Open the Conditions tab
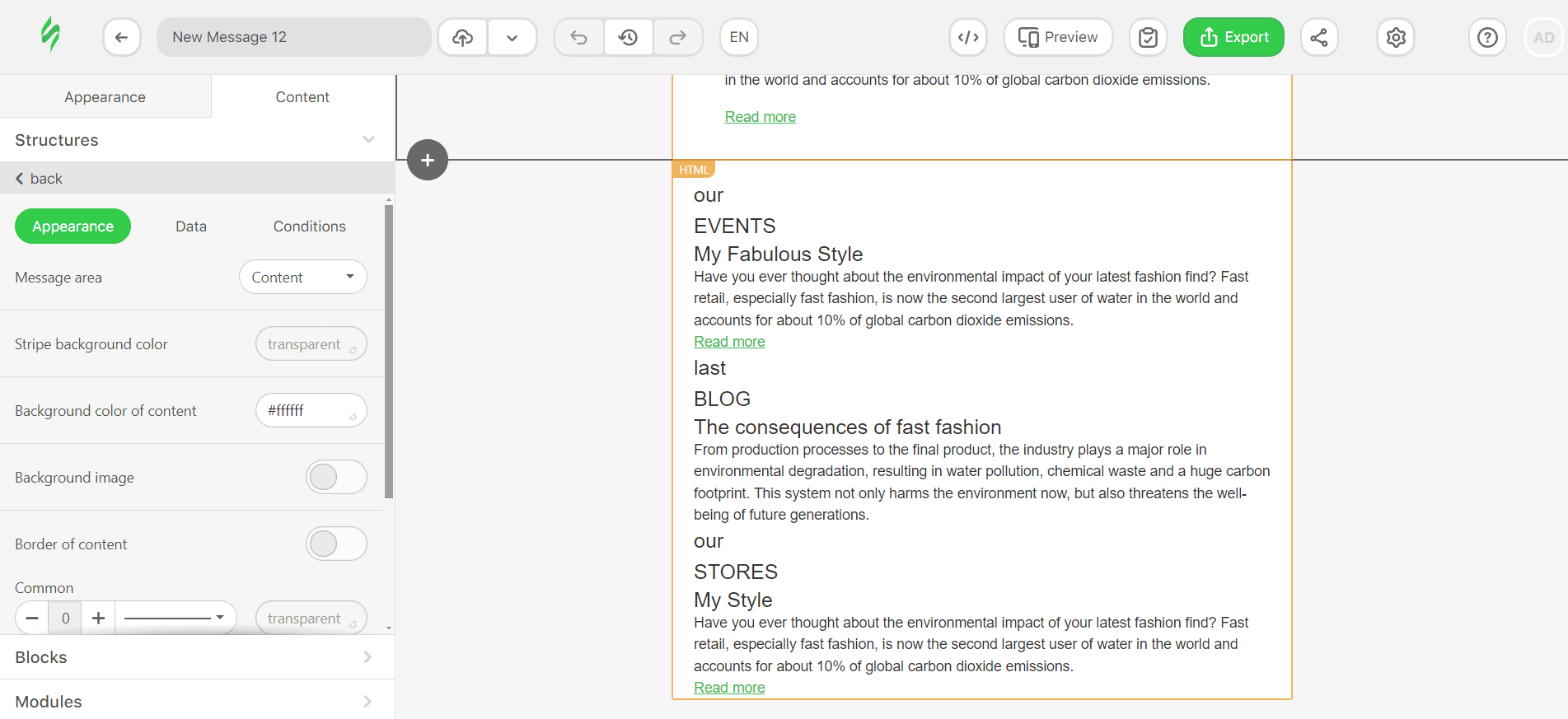The height and width of the screenshot is (719, 1568). (x=310, y=226)
